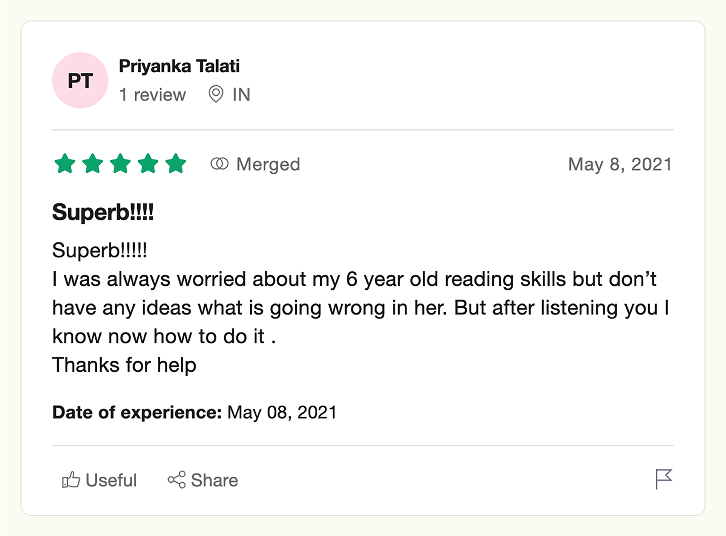Image resolution: width=726 pixels, height=536 pixels.
Task: Click the Merged overlapping-circles icon
Action: [219, 163]
